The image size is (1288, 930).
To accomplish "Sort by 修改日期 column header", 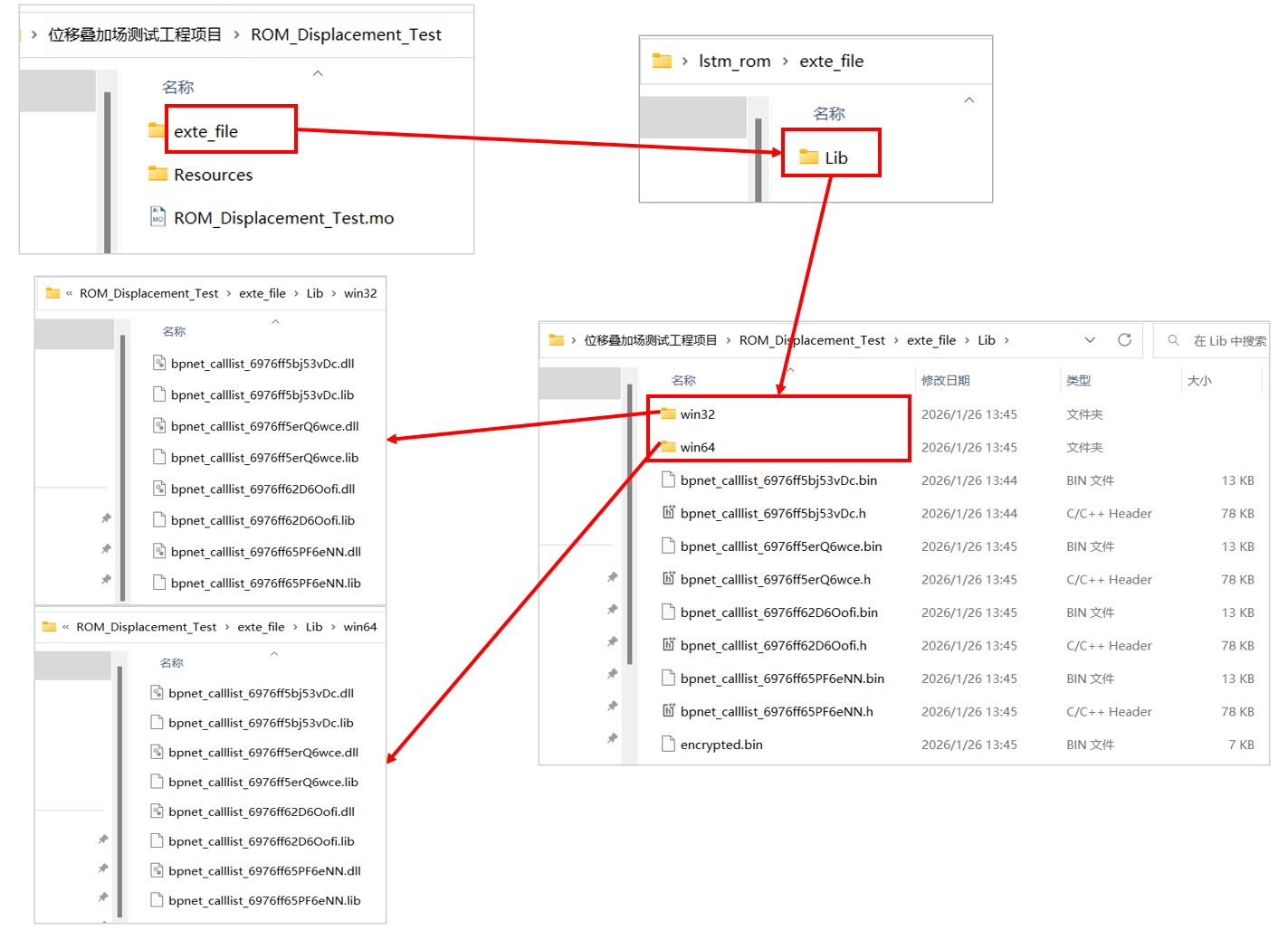I will tap(945, 381).
